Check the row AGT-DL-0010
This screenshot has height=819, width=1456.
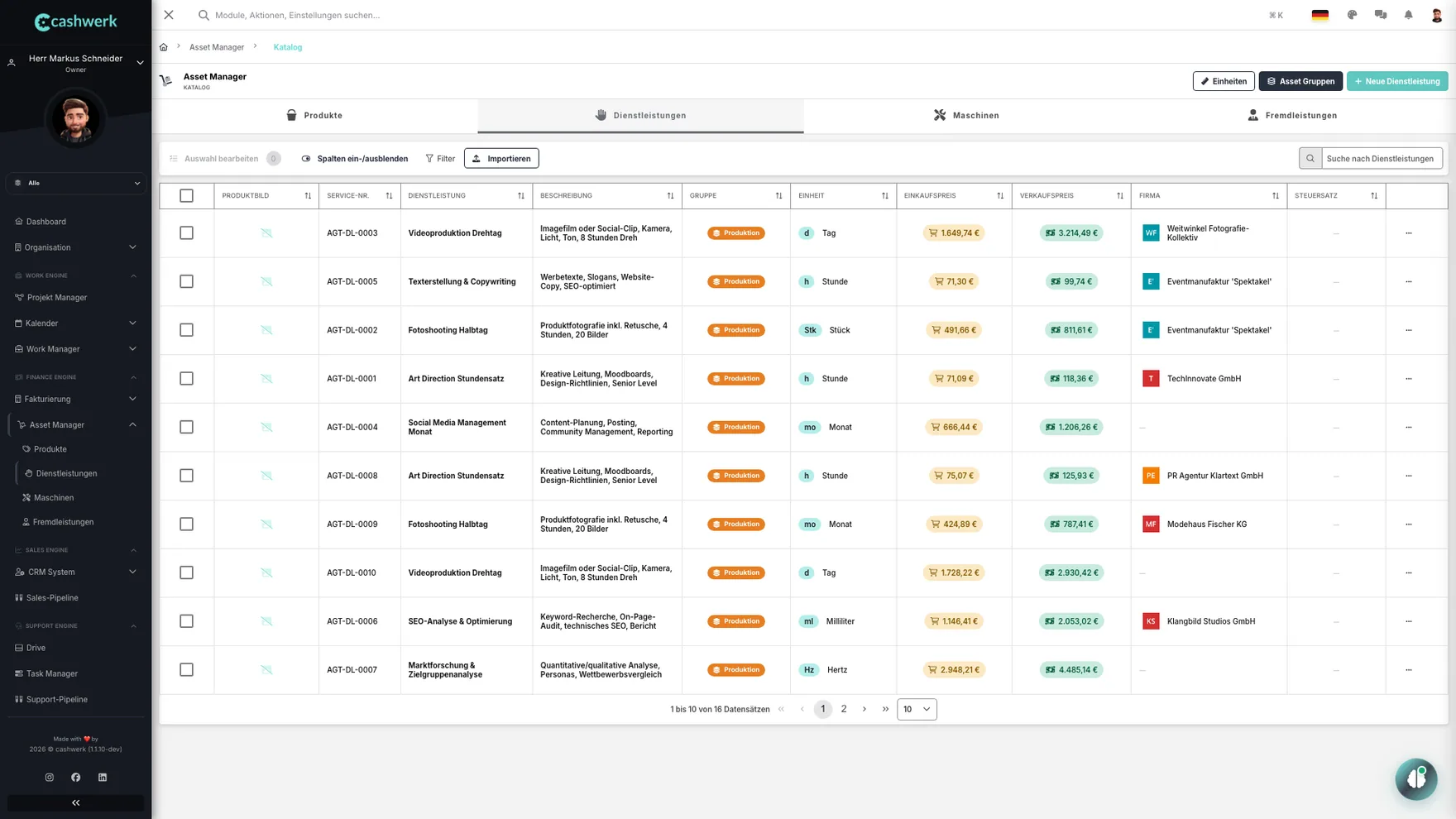pyautogui.click(x=187, y=572)
